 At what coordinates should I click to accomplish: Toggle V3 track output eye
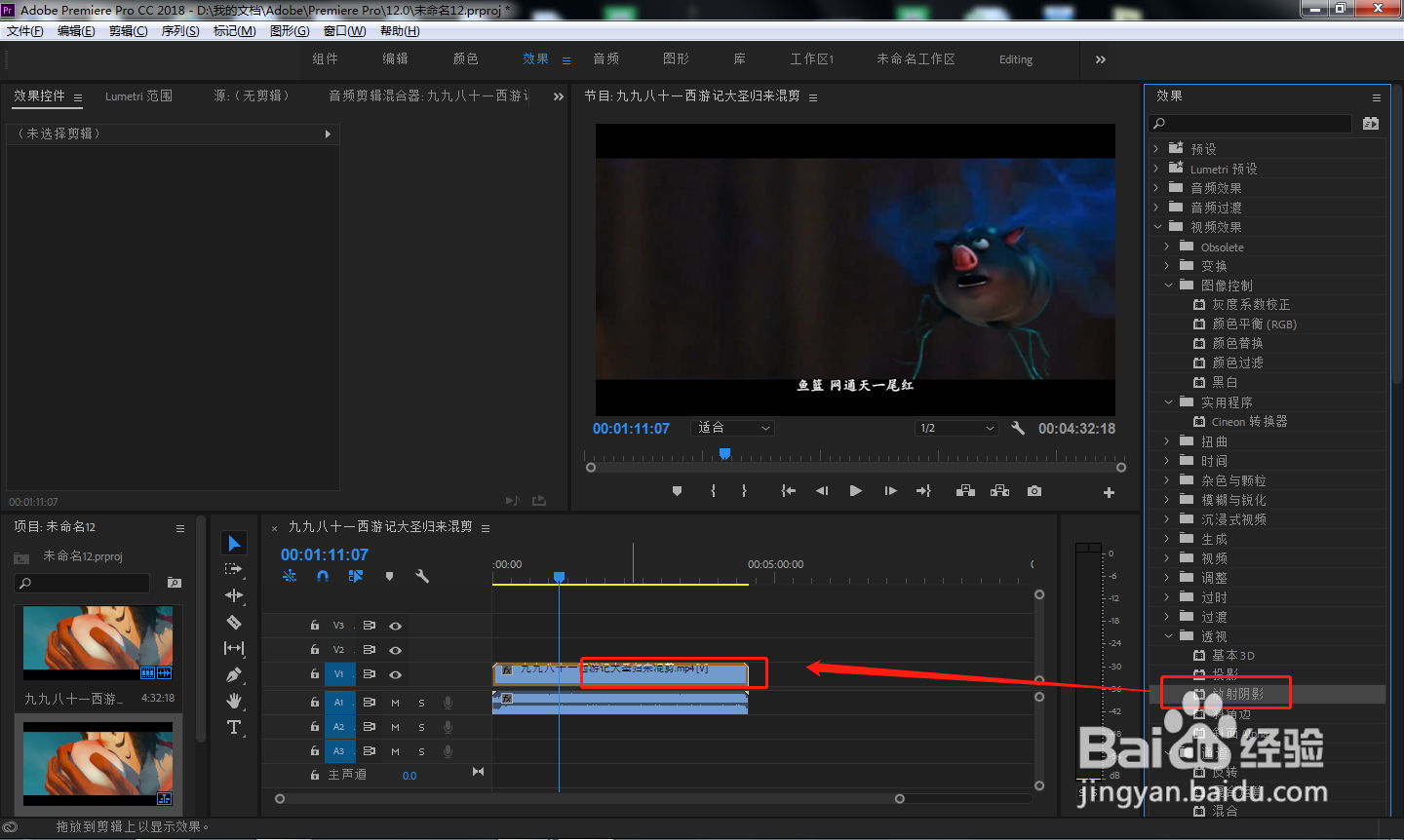point(395,626)
